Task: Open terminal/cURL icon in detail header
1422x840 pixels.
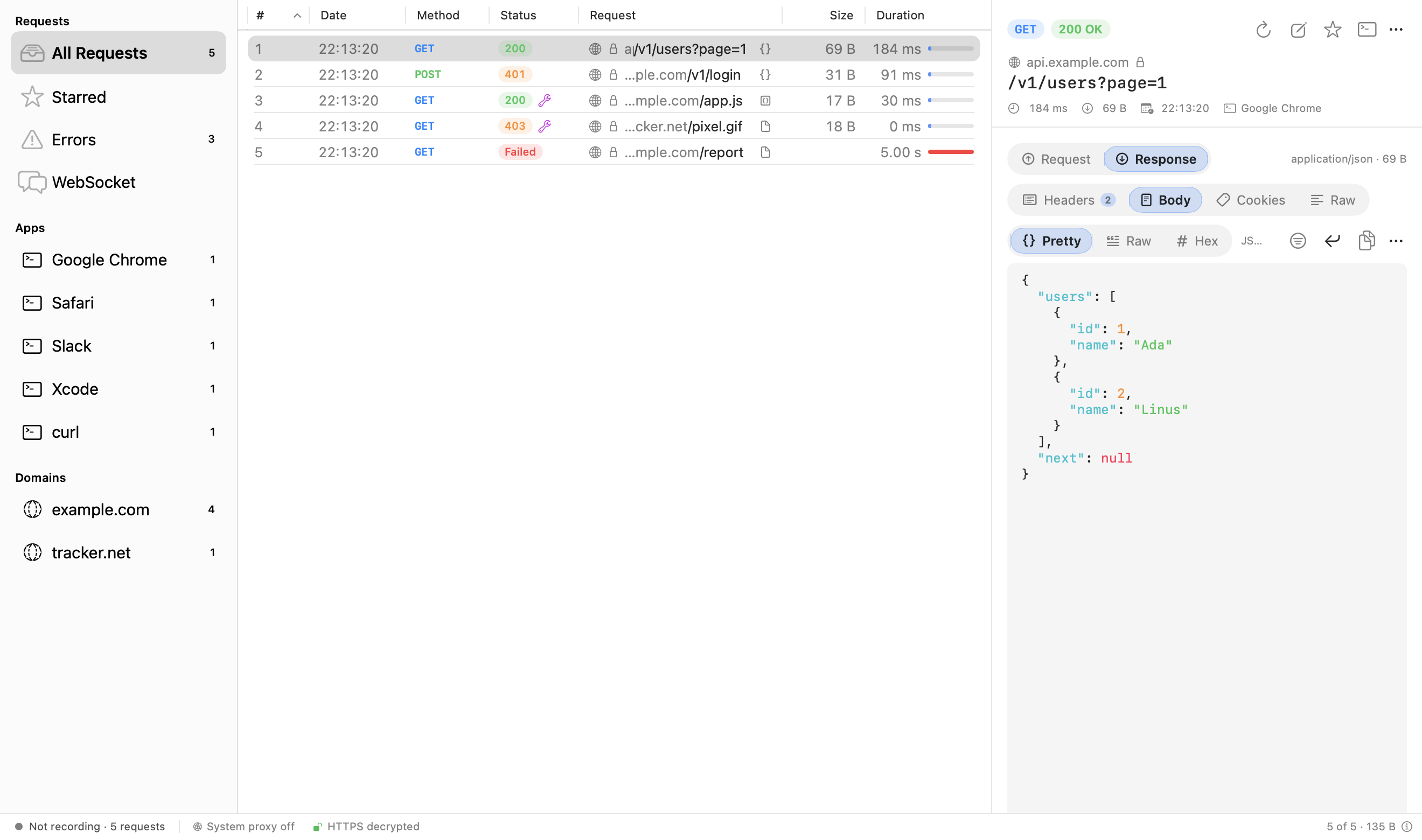Action: point(1367,30)
